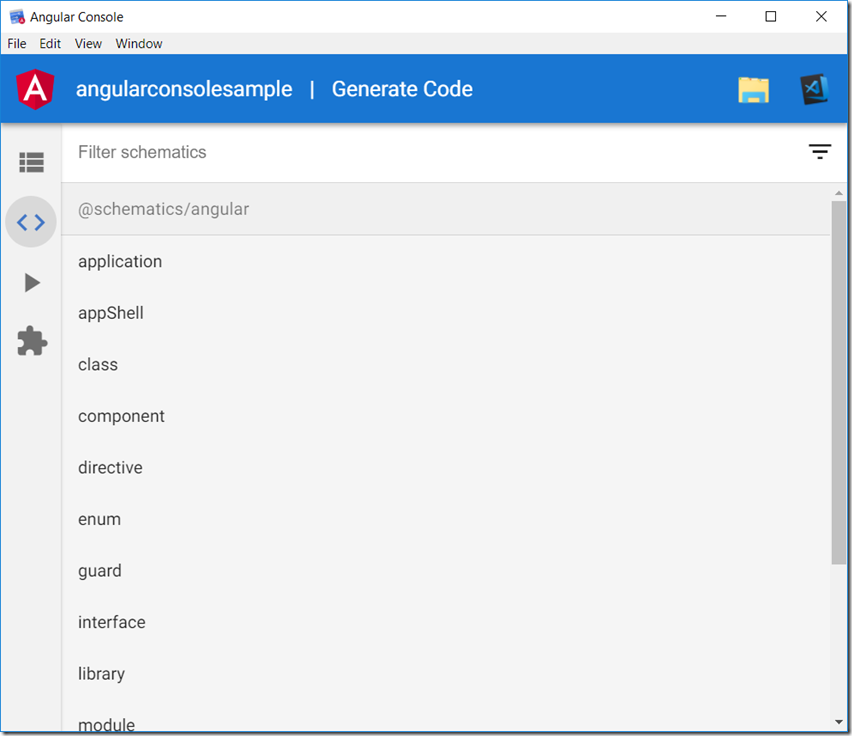Click the scrollbar down arrow

838,722
